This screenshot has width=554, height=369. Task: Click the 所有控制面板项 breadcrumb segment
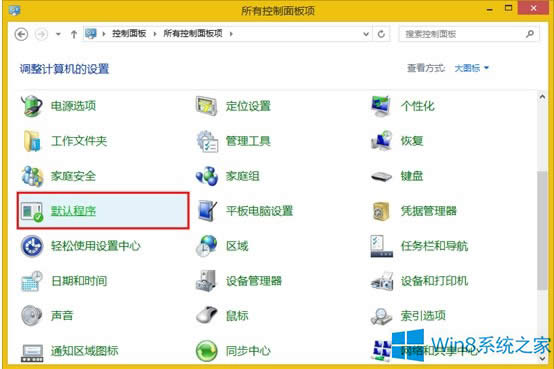[x=193, y=34]
